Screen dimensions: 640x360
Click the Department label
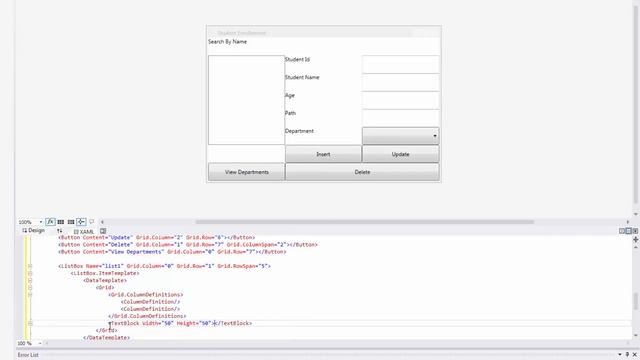[299, 131]
